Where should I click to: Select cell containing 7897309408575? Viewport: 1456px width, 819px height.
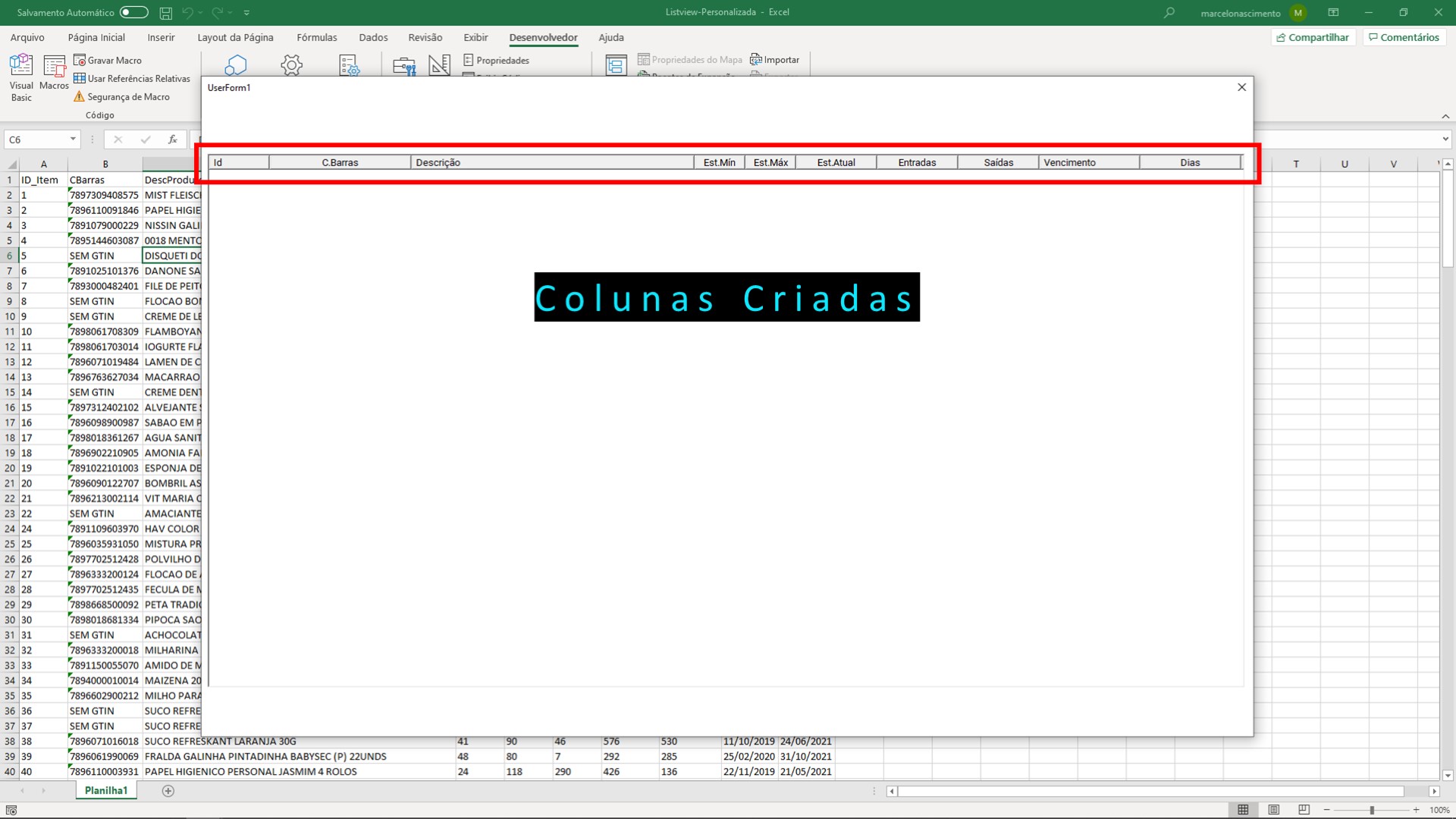(x=105, y=195)
